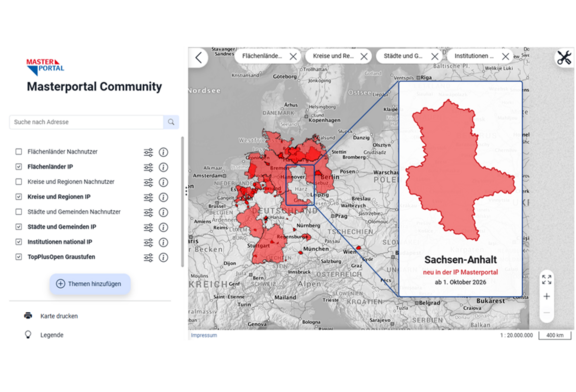Open settings sliders for Flächenländer Nachnutzer
Image resolution: width=576 pixels, height=392 pixels.
click(x=148, y=152)
